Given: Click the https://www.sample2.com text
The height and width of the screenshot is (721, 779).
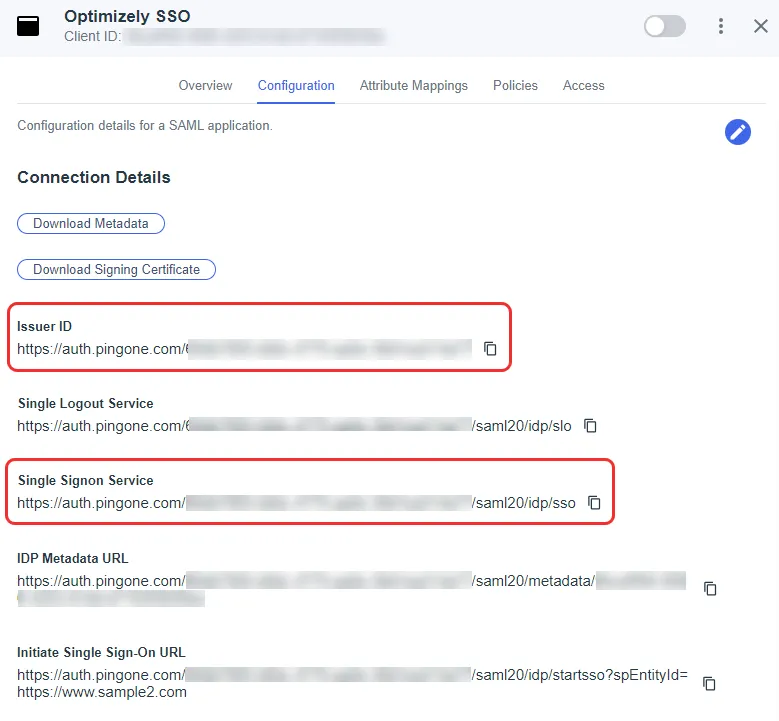Looking at the screenshot, I should coord(102,692).
